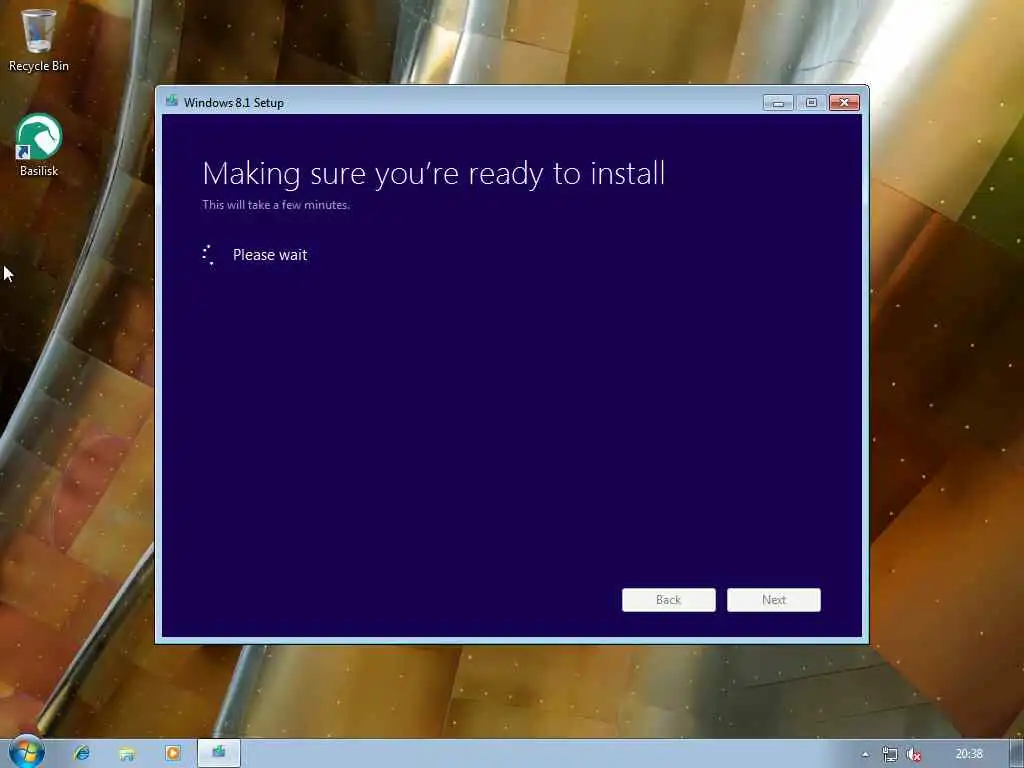Open Windows Media Player from the taskbar
This screenshot has width=1024, height=768.
tap(172, 753)
